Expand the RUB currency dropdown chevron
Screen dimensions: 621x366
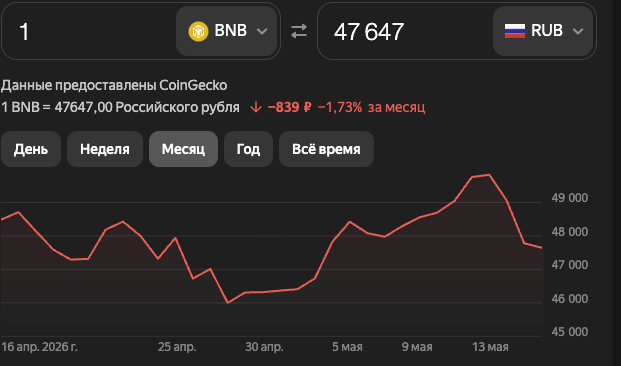(578, 31)
